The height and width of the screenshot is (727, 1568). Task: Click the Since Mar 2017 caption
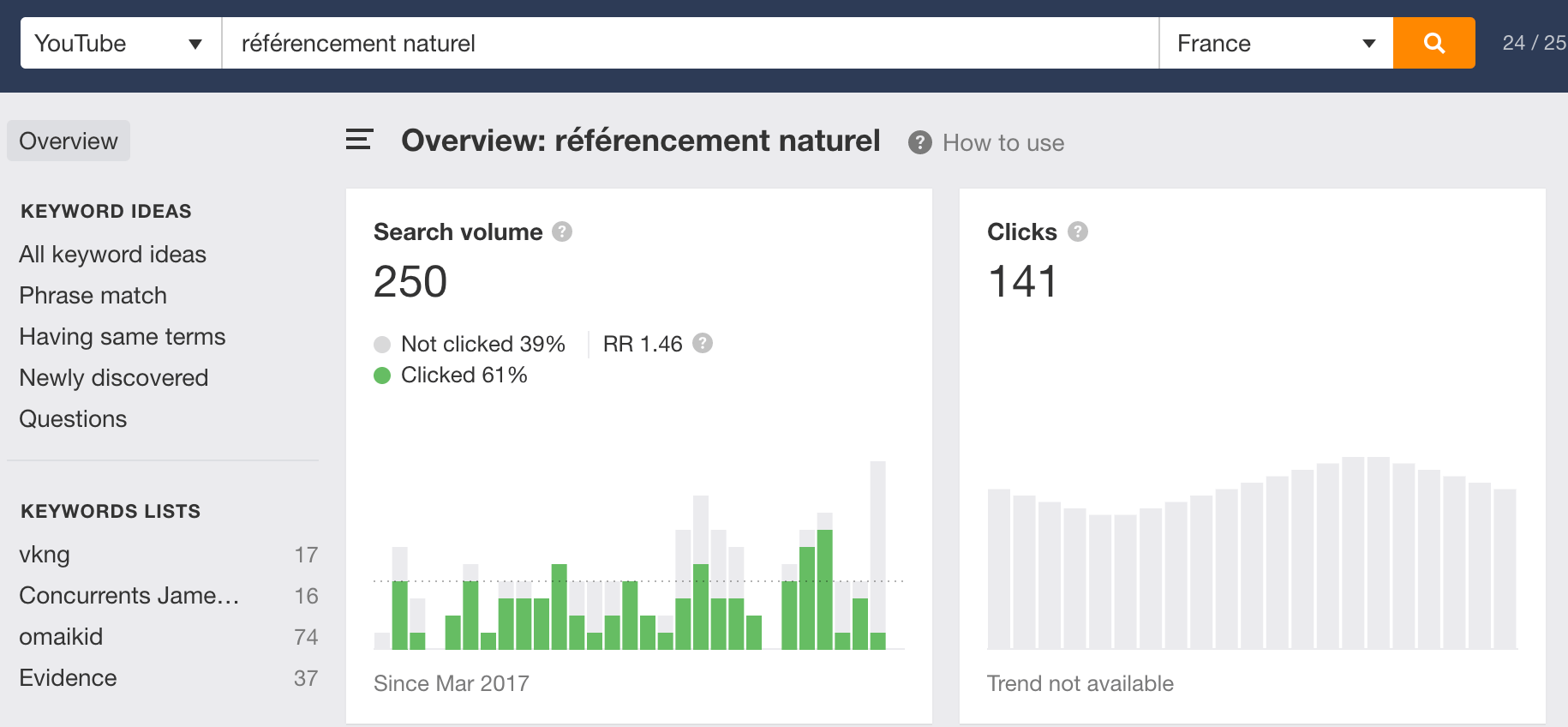pyautogui.click(x=452, y=683)
